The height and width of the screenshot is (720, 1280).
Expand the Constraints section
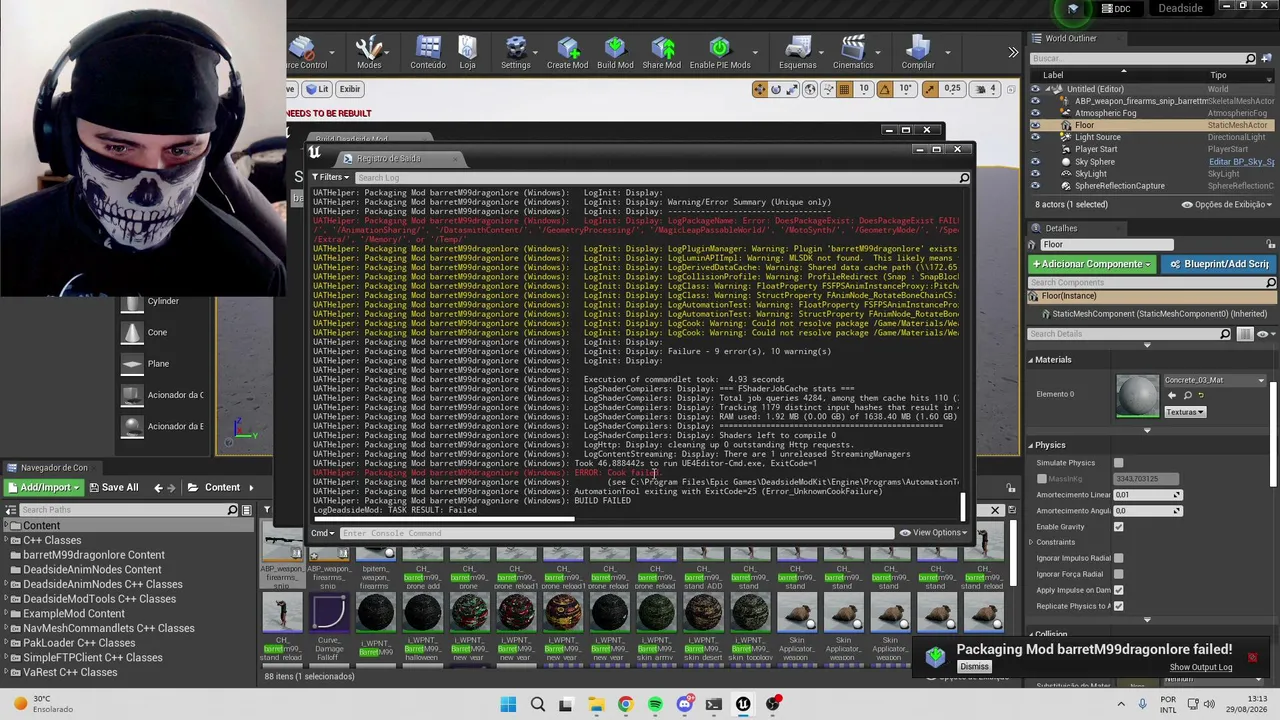pos(1030,542)
